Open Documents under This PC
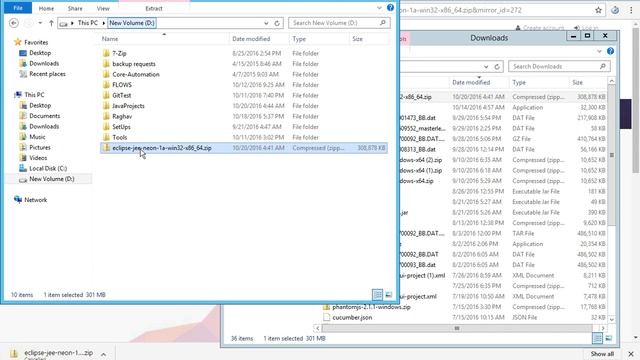Image resolution: width=640 pixels, height=360 pixels. tap(44, 116)
